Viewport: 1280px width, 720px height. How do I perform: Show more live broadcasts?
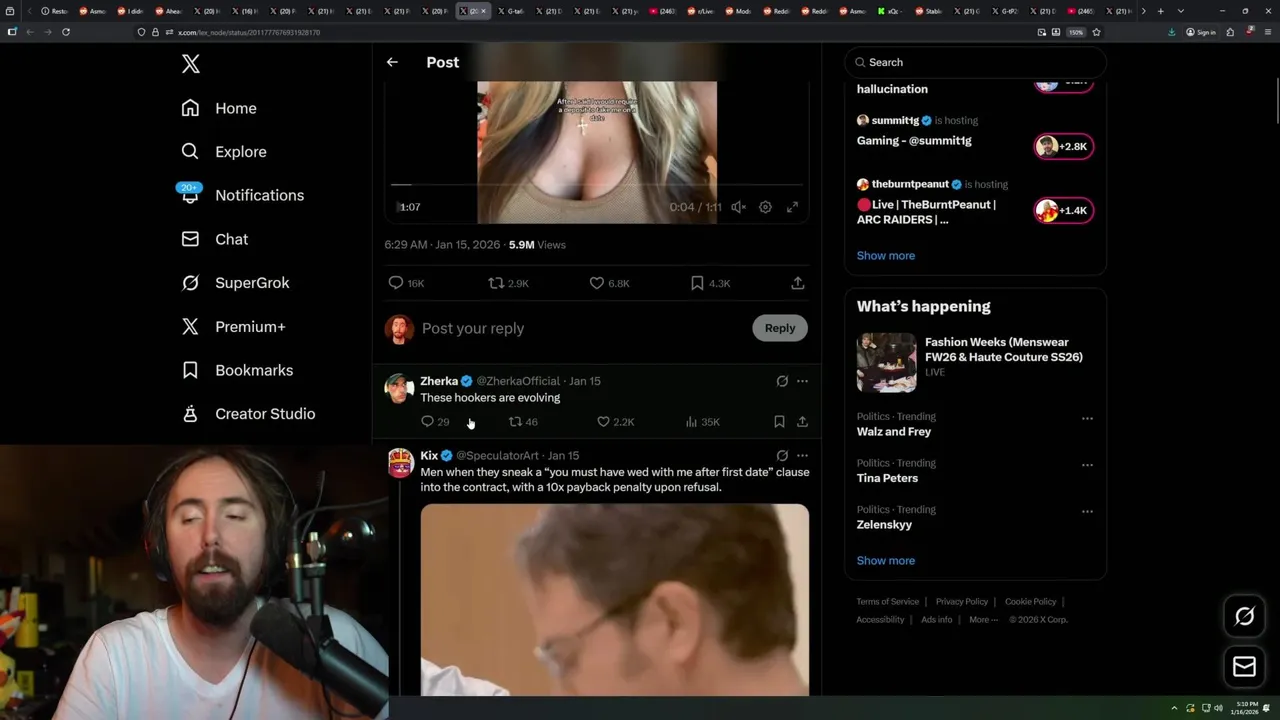[886, 256]
